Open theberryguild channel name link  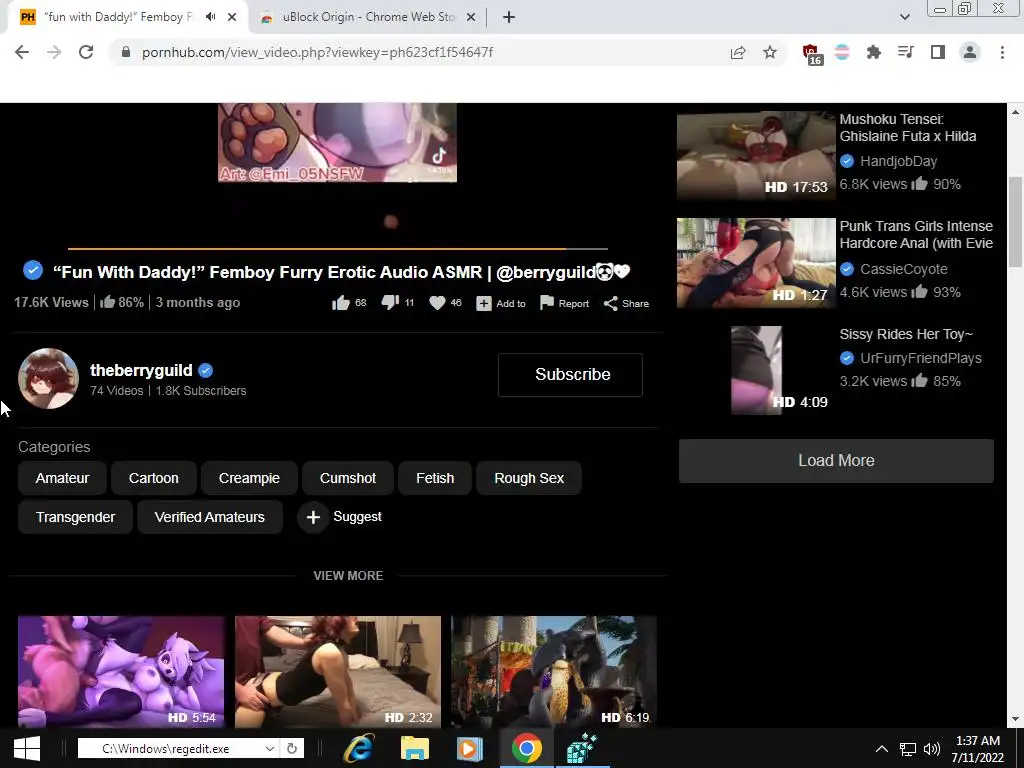pyautogui.click(x=141, y=370)
